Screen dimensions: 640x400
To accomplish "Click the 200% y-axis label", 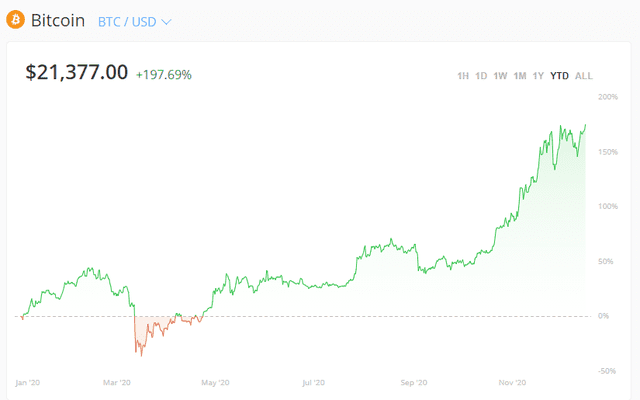I will (608, 97).
